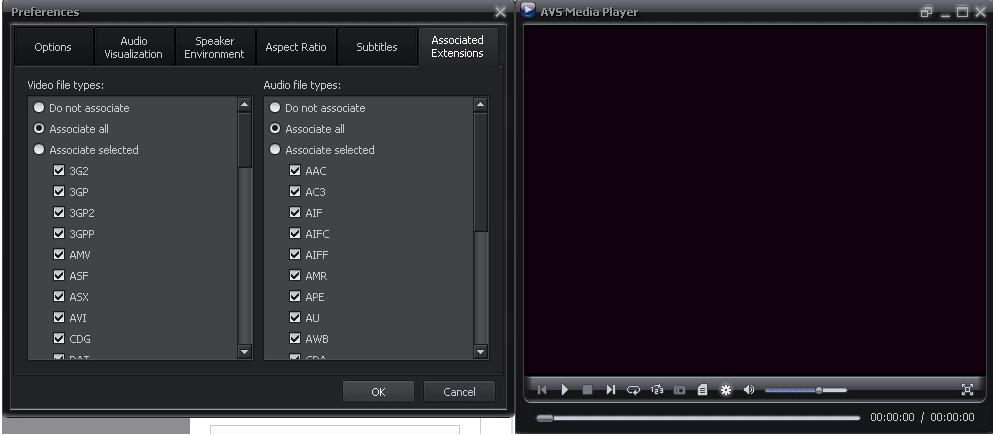Screen dimensions: 993x435
Task: Toggle the AMV checkbox
Action: (x=59, y=255)
